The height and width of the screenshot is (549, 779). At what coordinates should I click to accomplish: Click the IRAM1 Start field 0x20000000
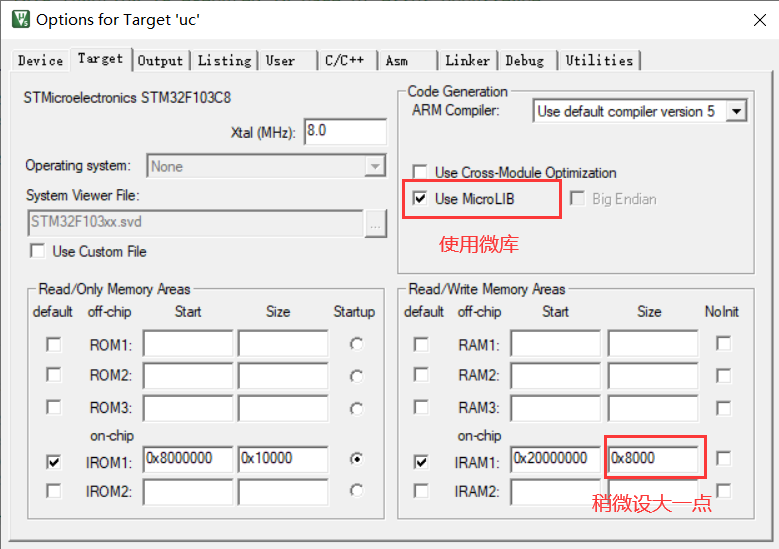555,459
